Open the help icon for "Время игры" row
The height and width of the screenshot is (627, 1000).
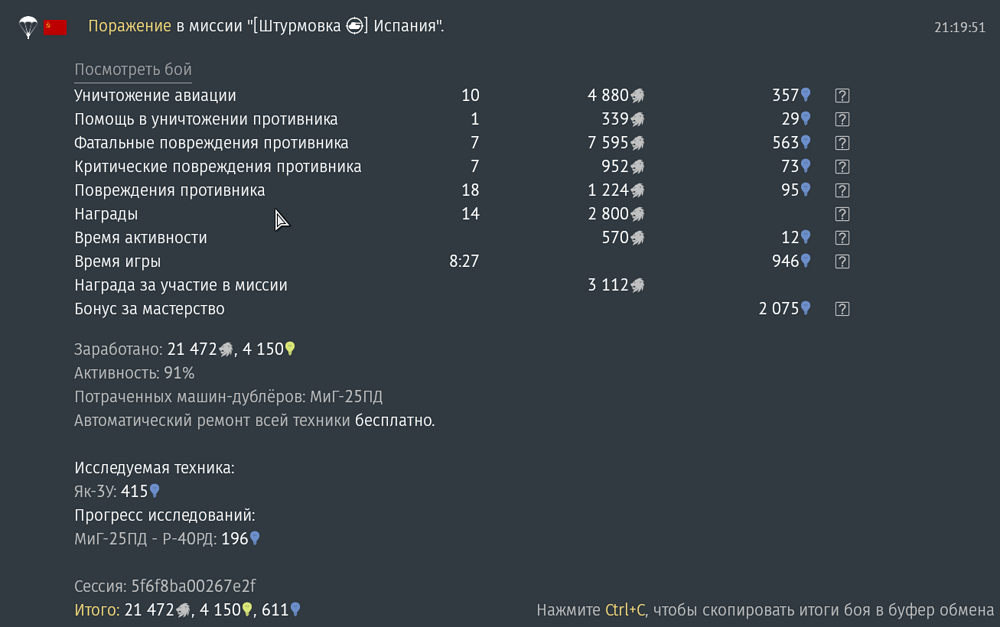842,262
